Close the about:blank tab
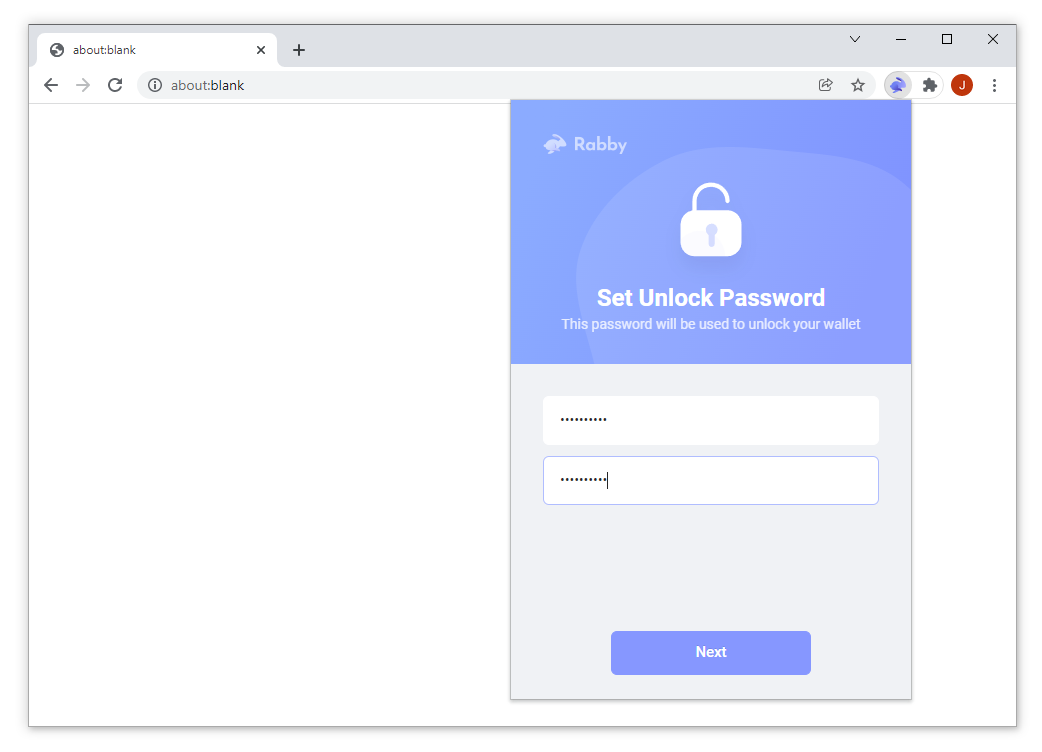1042x752 pixels. [260, 50]
